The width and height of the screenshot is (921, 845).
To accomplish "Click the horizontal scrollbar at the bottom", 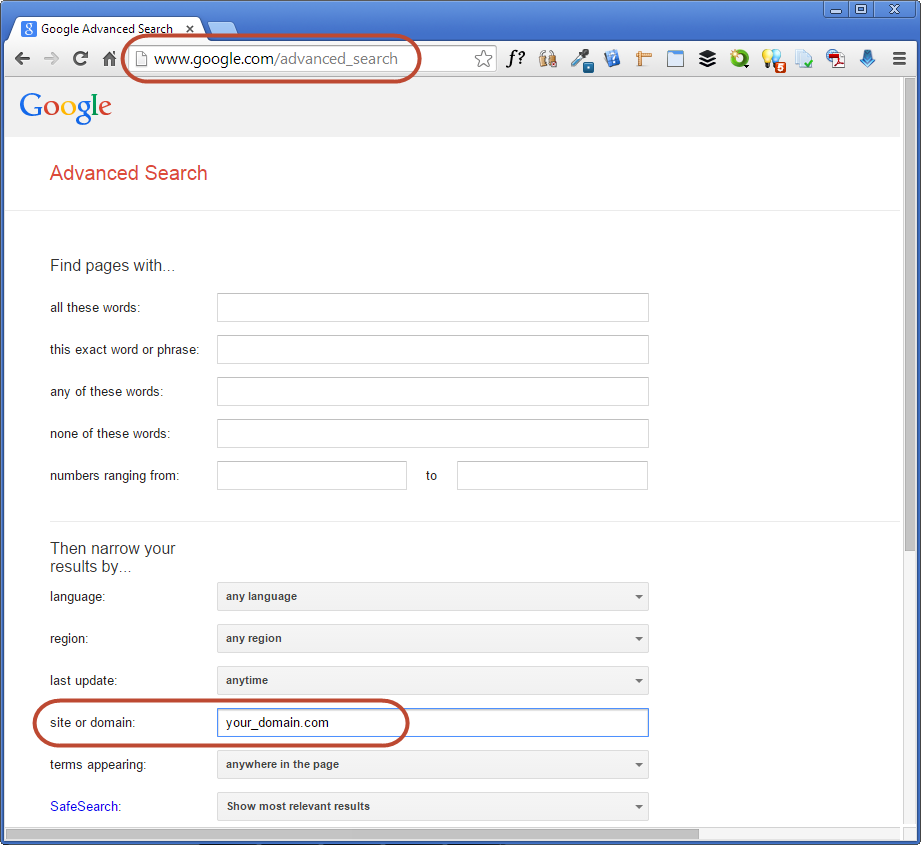I will tap(352, 834).
